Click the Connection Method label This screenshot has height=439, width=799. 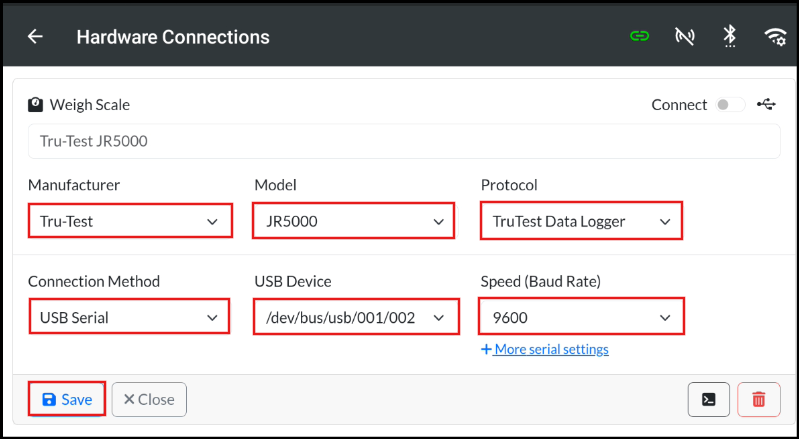(94, 281)
